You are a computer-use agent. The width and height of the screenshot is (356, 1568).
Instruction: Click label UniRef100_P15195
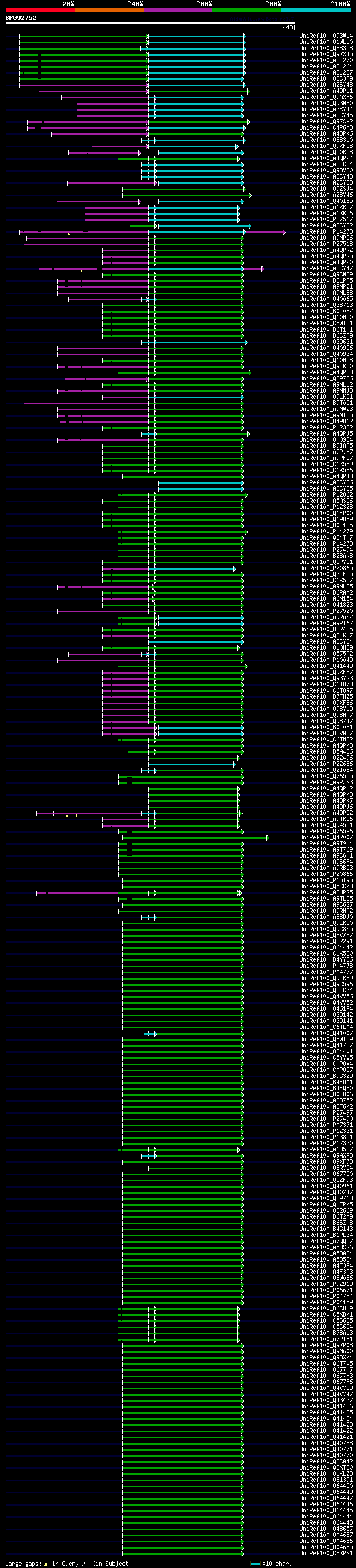tap(326, 880)
